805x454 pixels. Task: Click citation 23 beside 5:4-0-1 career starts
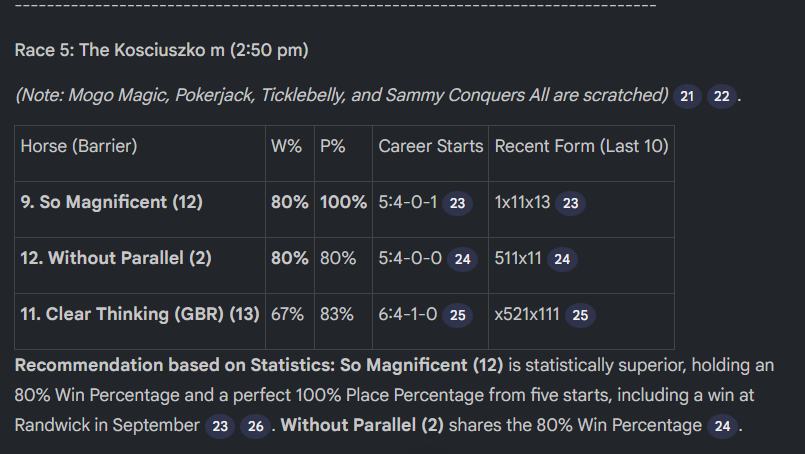(x=457, y=203)
